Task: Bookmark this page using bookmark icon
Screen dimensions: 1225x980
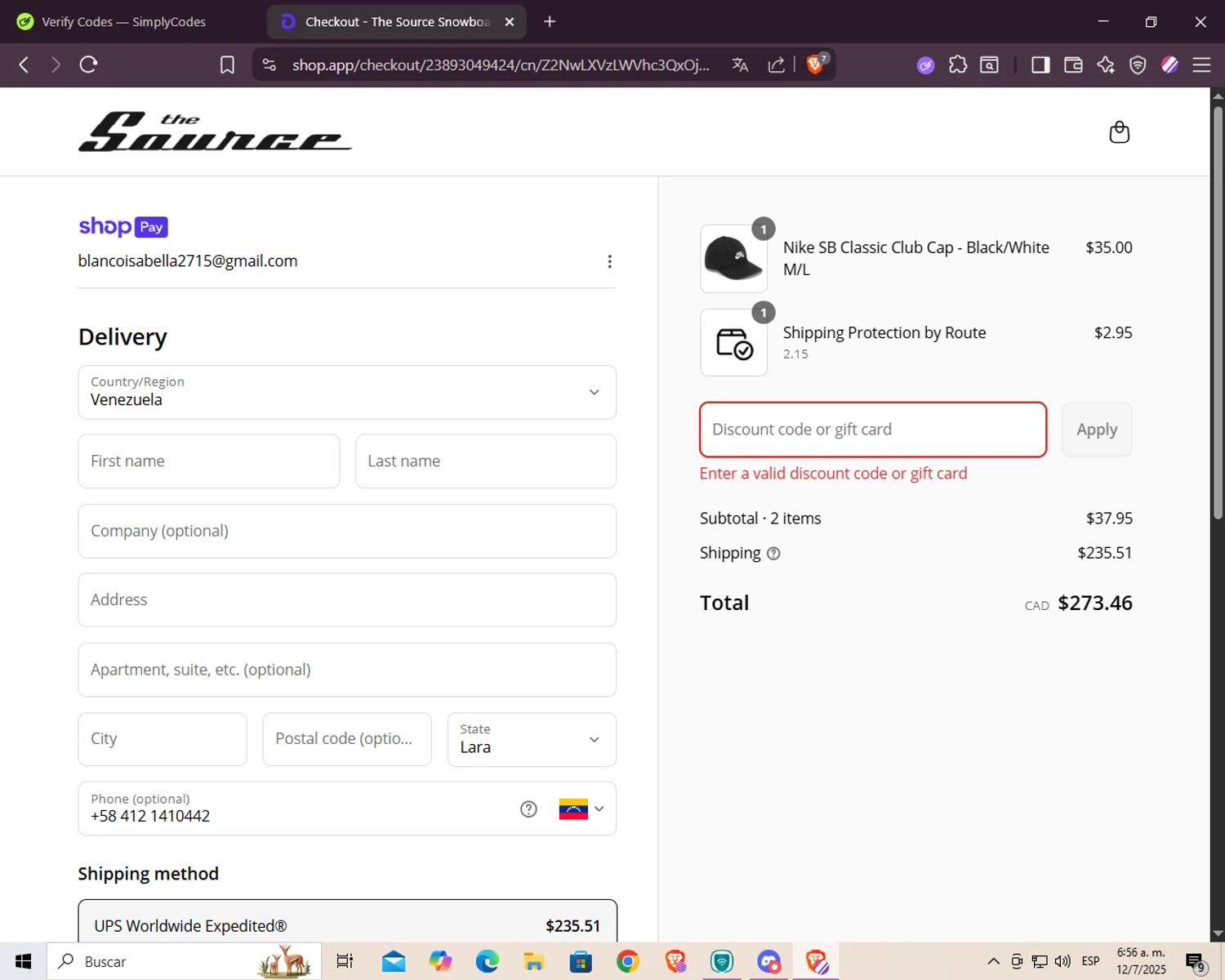Action: [x=227, y=65]
